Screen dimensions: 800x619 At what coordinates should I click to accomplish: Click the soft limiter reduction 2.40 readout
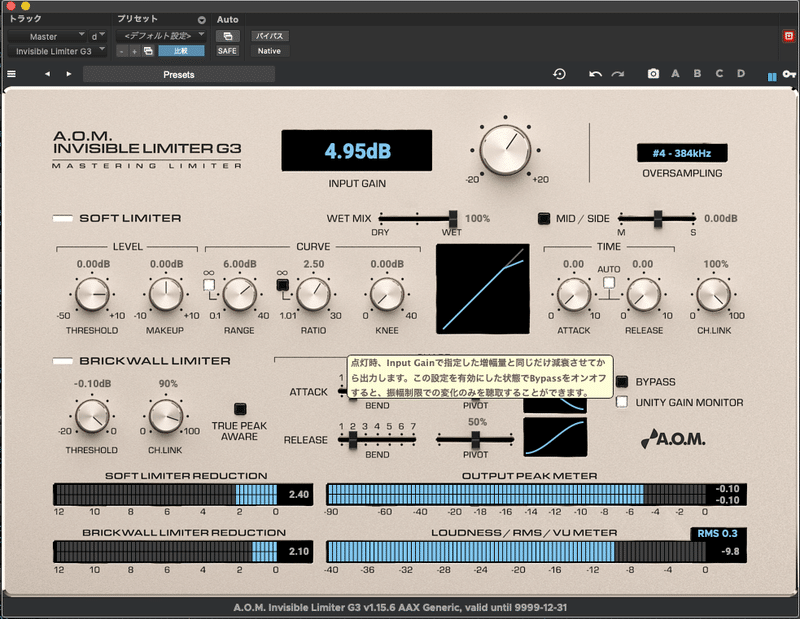(x=298, y=494)
